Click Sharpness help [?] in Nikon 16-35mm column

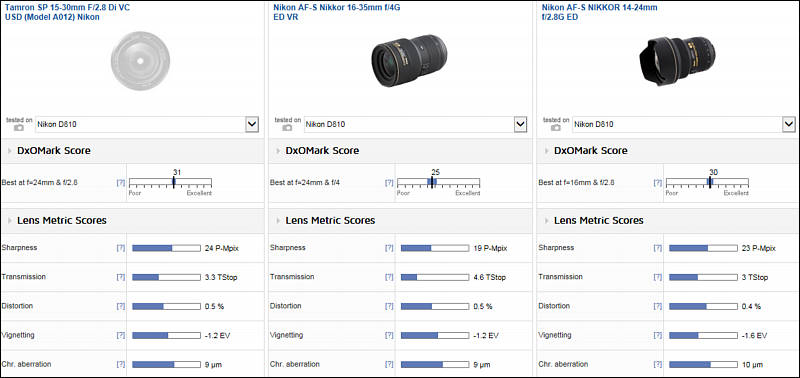389,248
